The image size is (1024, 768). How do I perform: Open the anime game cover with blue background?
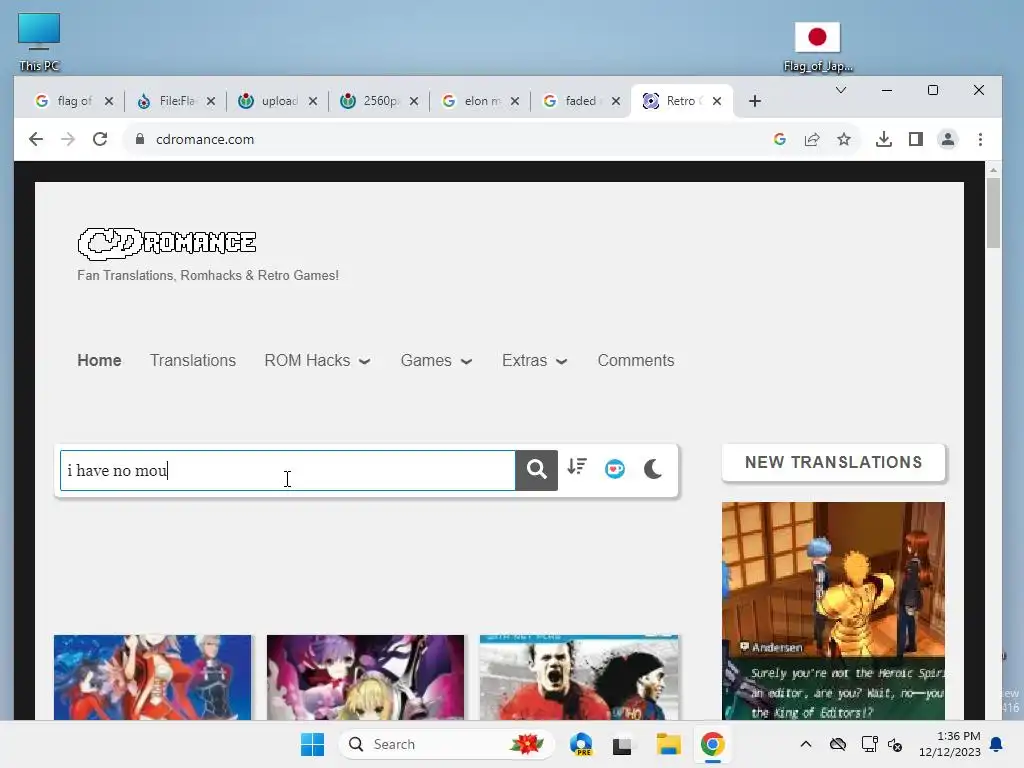point(153,677)
